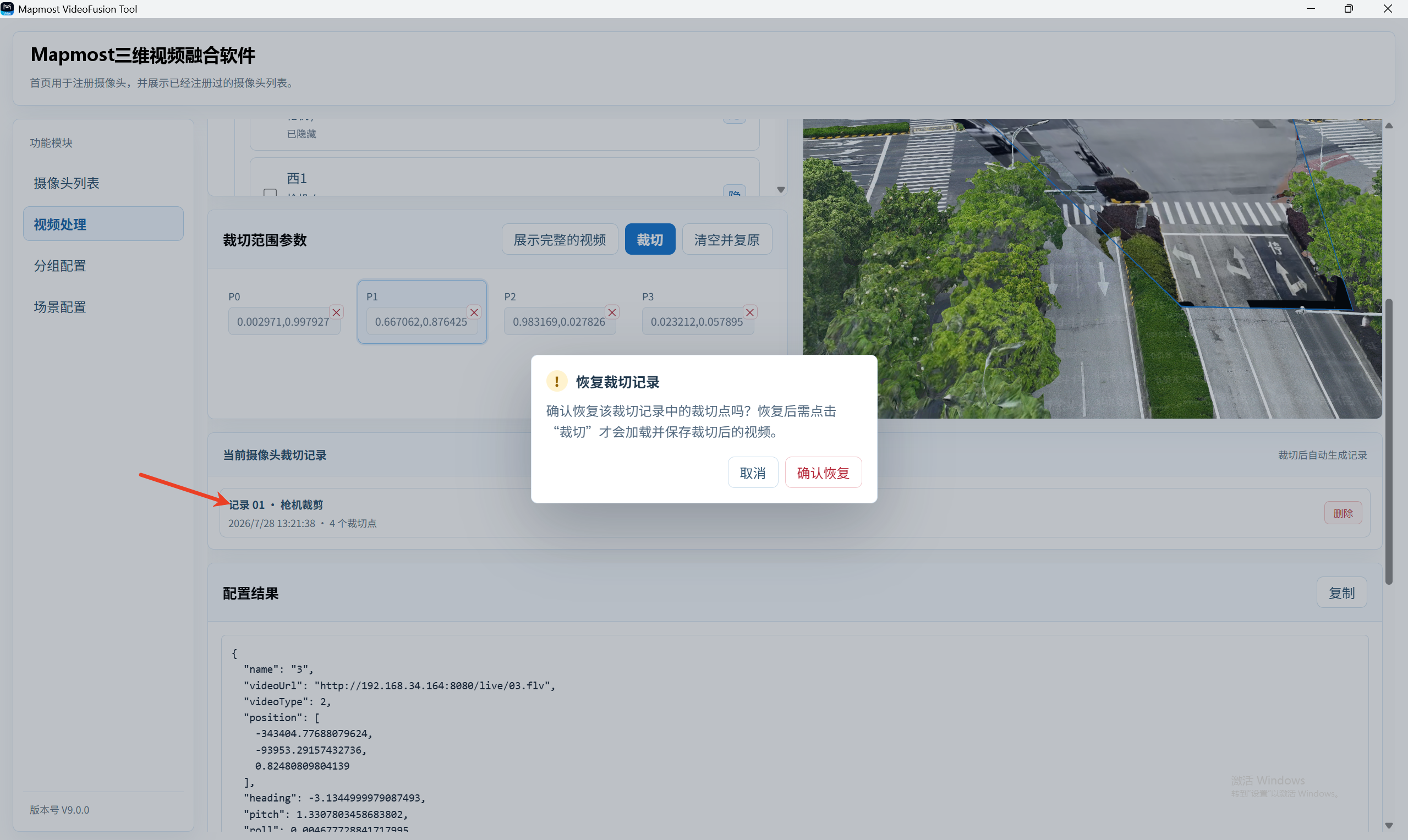Screen dimensions: 1408x840
Task: Click the 展示完整的视频 button
Action: click(x=560, y=239)
